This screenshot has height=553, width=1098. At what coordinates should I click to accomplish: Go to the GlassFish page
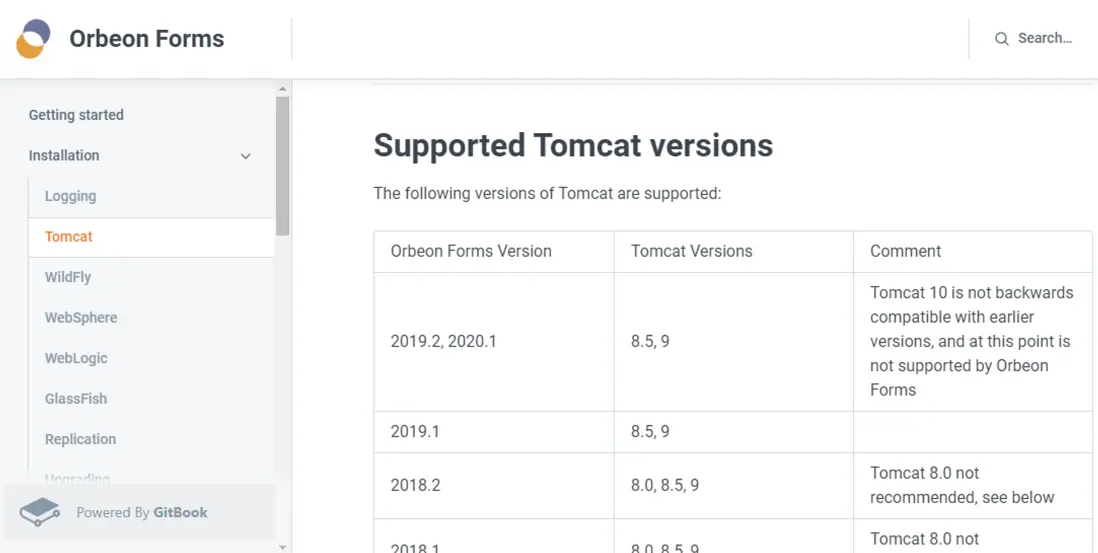tap(76, 399)
